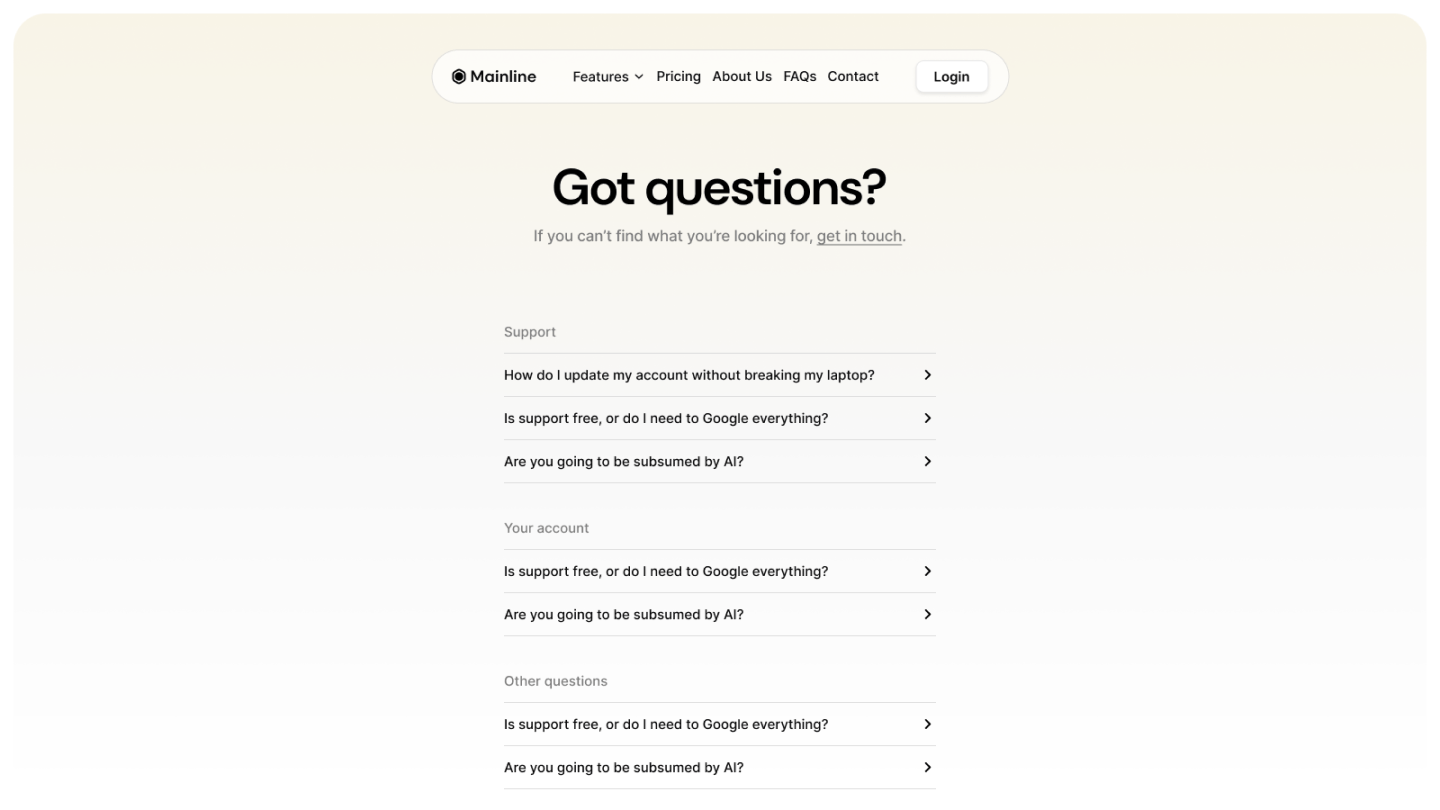Click chevron on Other questions 'Is support free' row

pyautogui.click(x=928, y=724)
